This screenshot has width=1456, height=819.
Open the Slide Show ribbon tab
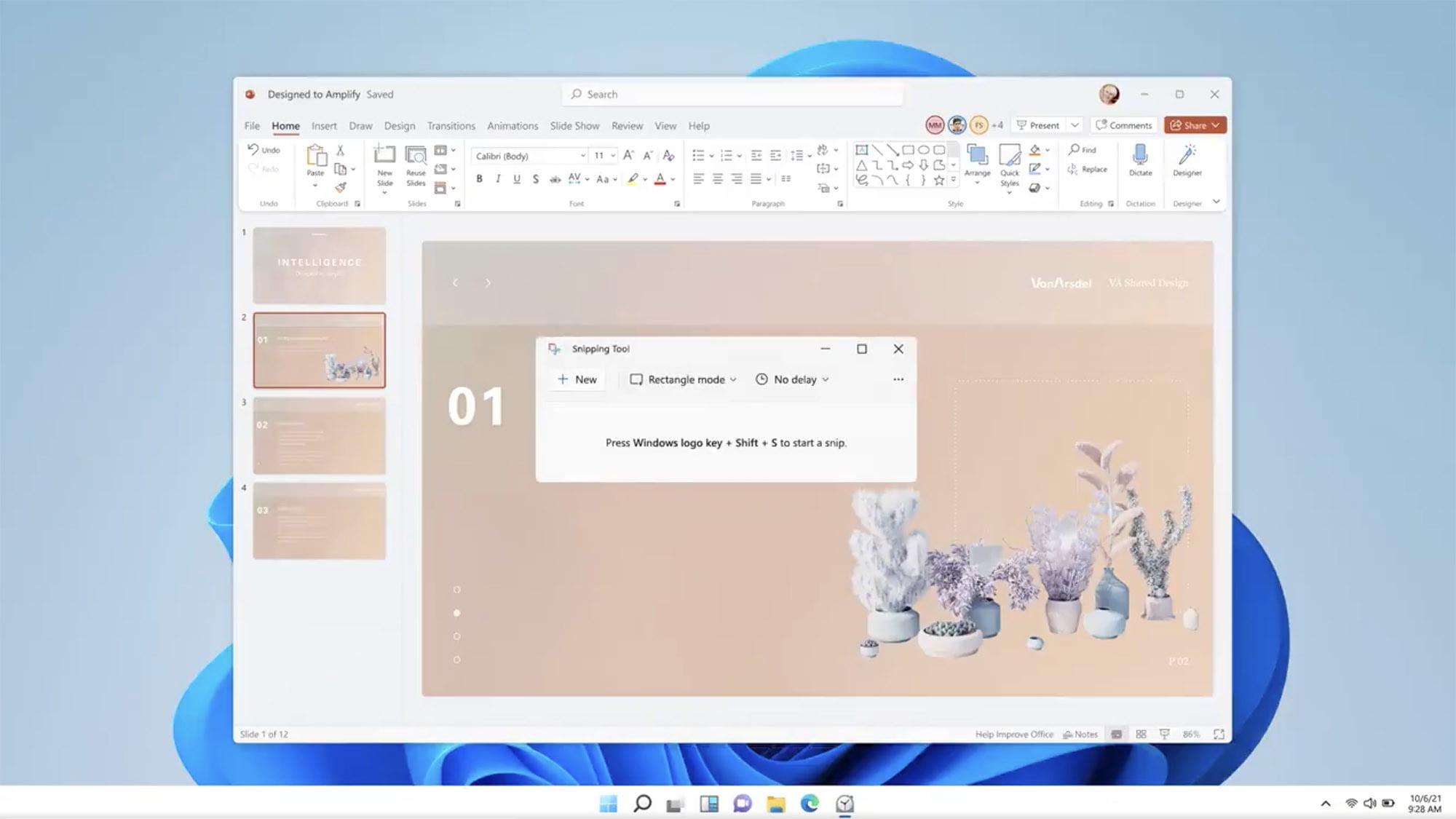(574, 125)
